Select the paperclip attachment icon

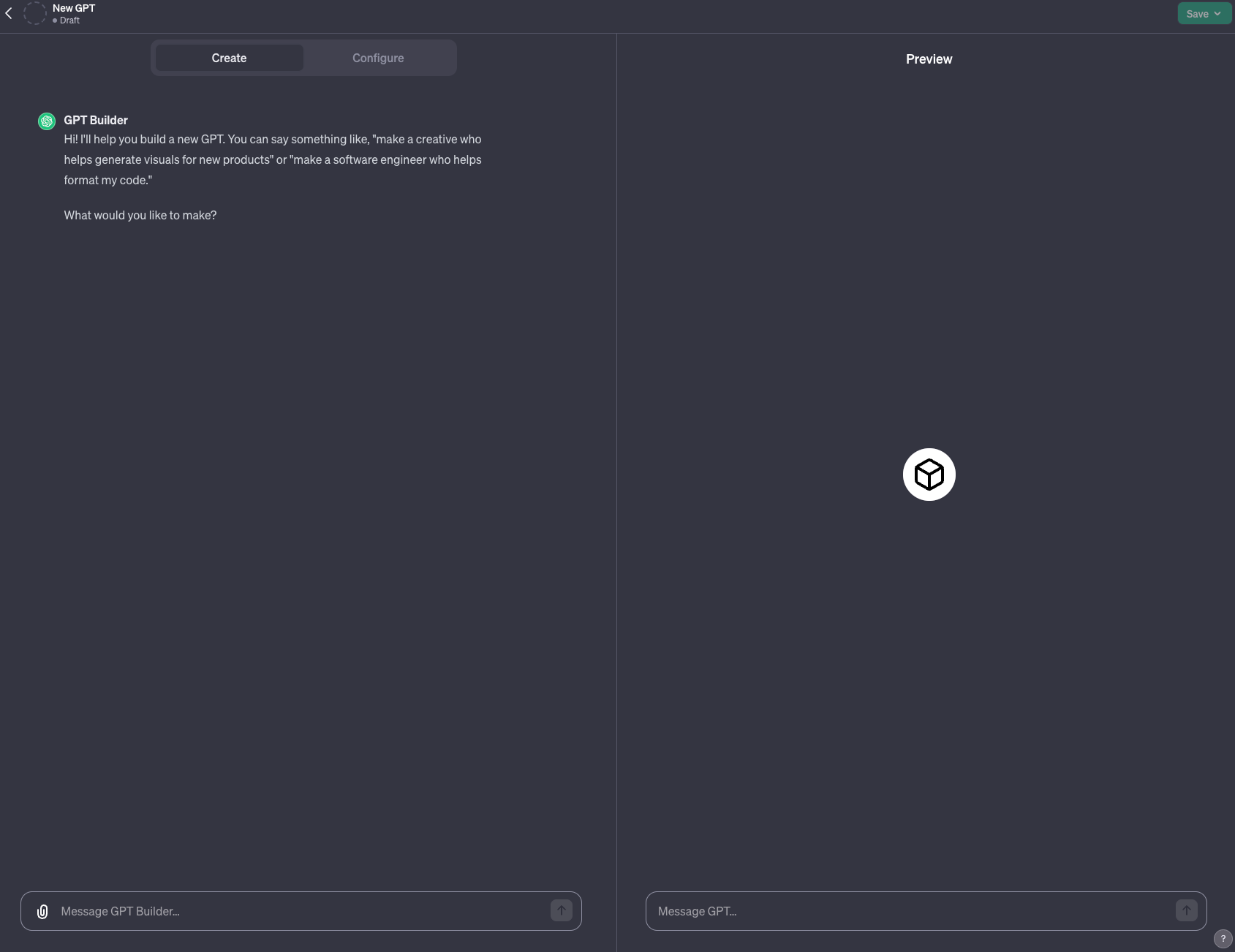click(x=42, y=911)
